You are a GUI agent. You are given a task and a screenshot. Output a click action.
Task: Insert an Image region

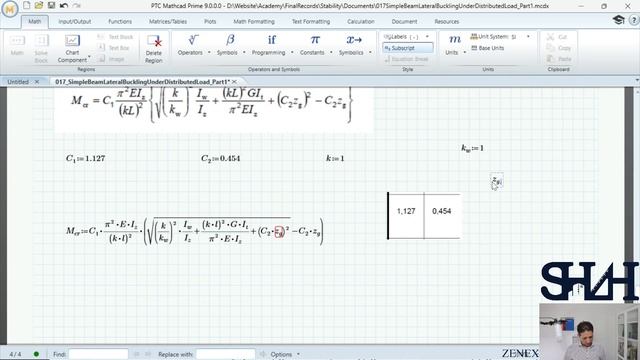pos(112,59)
